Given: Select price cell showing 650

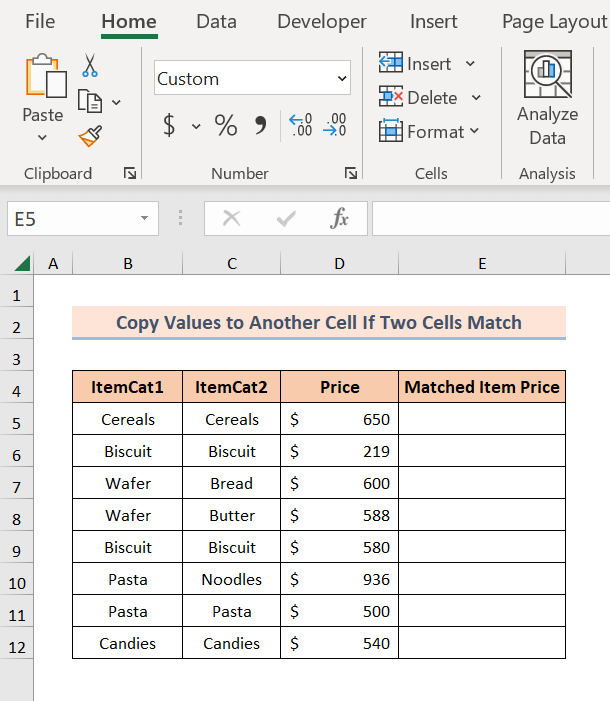Looking at the screenshot, I should point(339,419).
